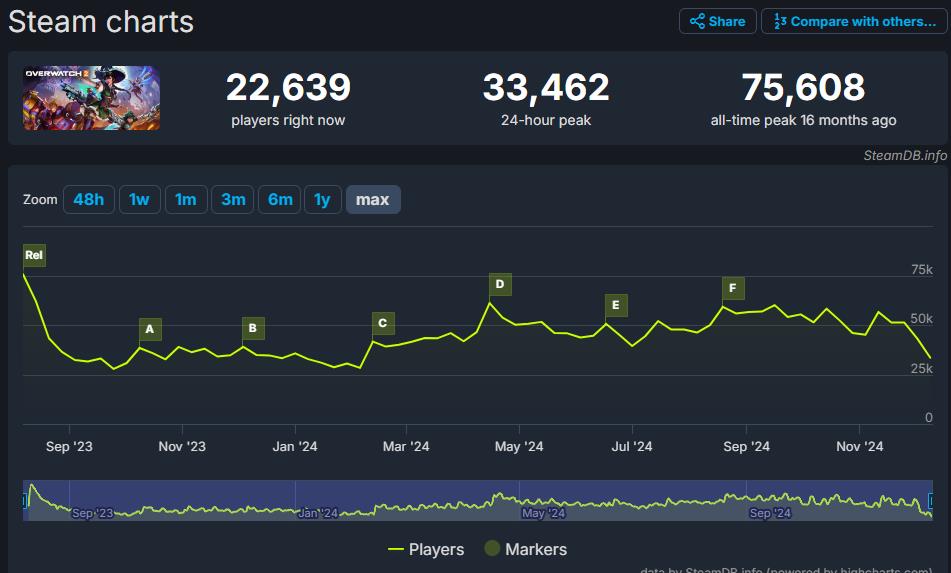Toggle the Markers series in legend

point(525,549)
